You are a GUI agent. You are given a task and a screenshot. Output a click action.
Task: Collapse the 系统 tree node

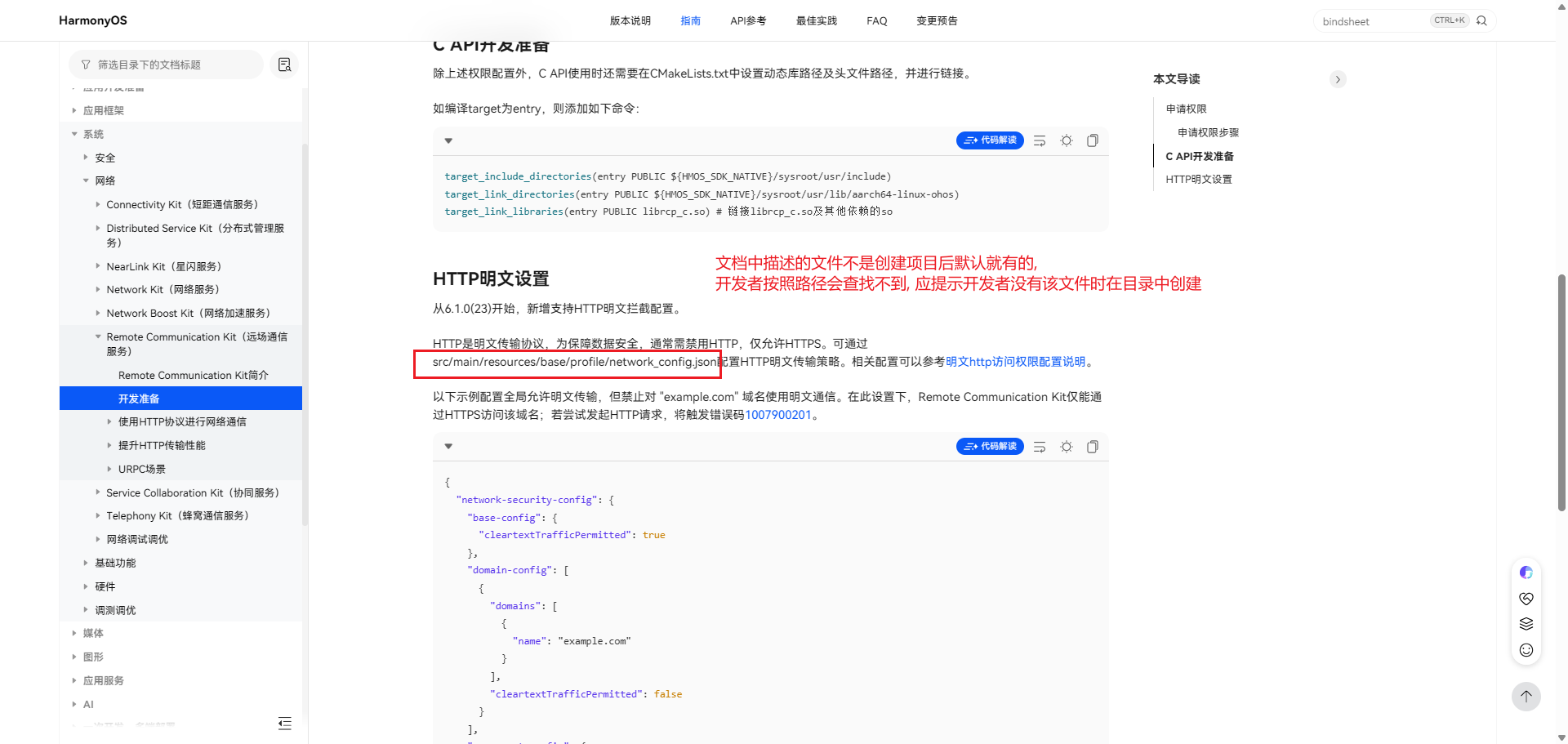pyautogui.click(x=74, y=134)
